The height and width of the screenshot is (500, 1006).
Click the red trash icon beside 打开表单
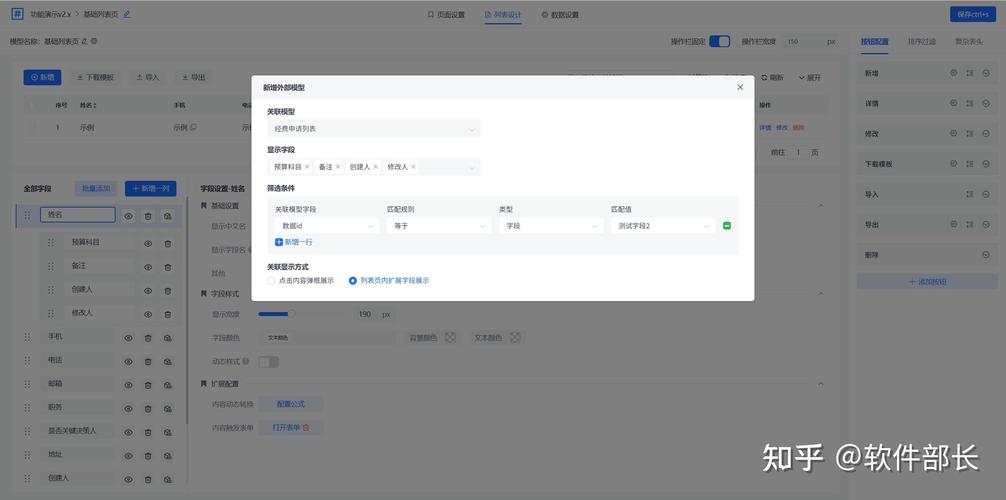[306, 427]
